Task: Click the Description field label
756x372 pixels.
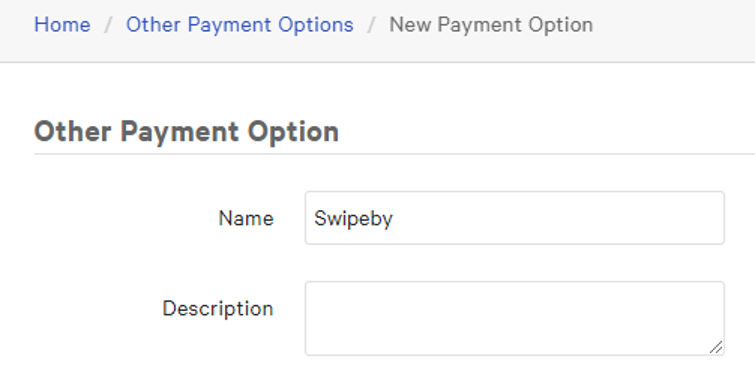Action: click(x=218, y=309)
